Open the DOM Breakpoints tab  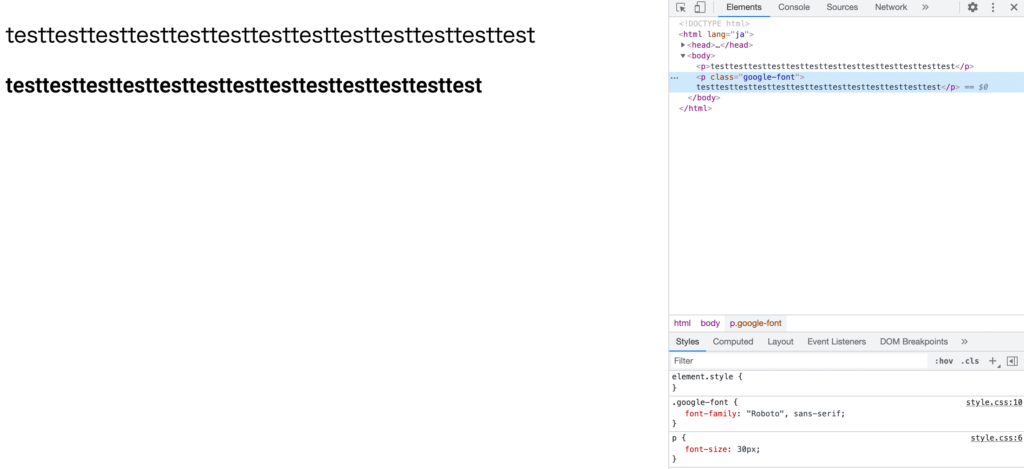[x=914, y=342]
